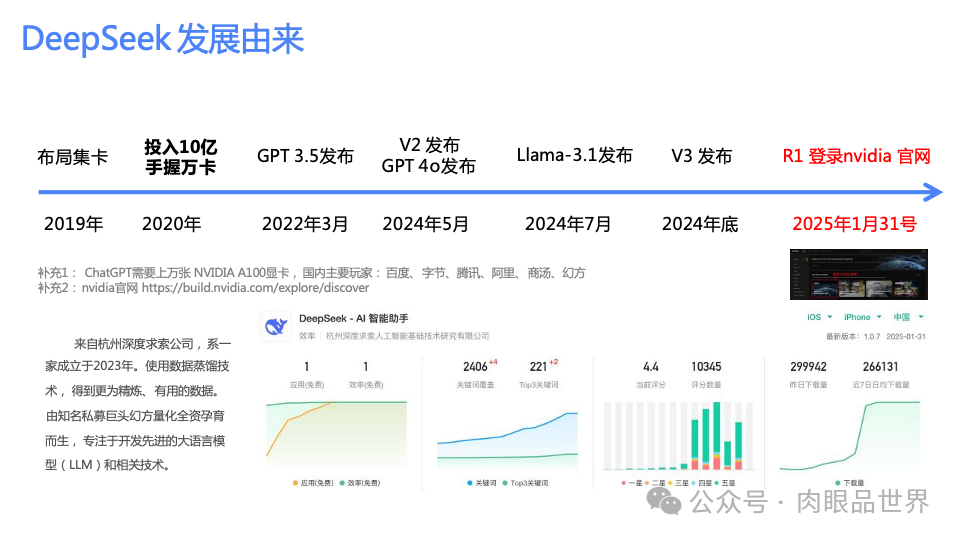This screenshot has width=960, height=540.
Task: Toggle the 五星 rating legend item
Action: [725, 483]
